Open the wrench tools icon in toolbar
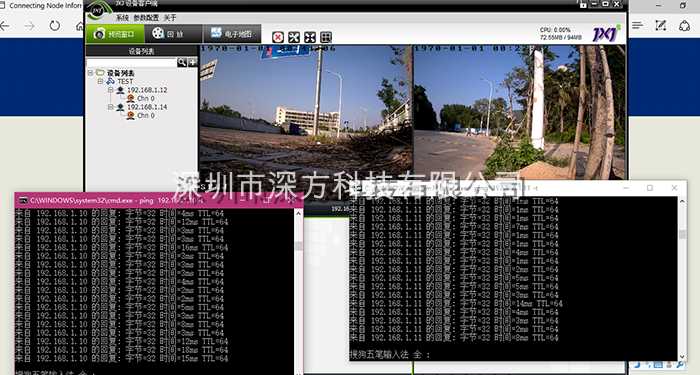700x375 pixels. 294,37
